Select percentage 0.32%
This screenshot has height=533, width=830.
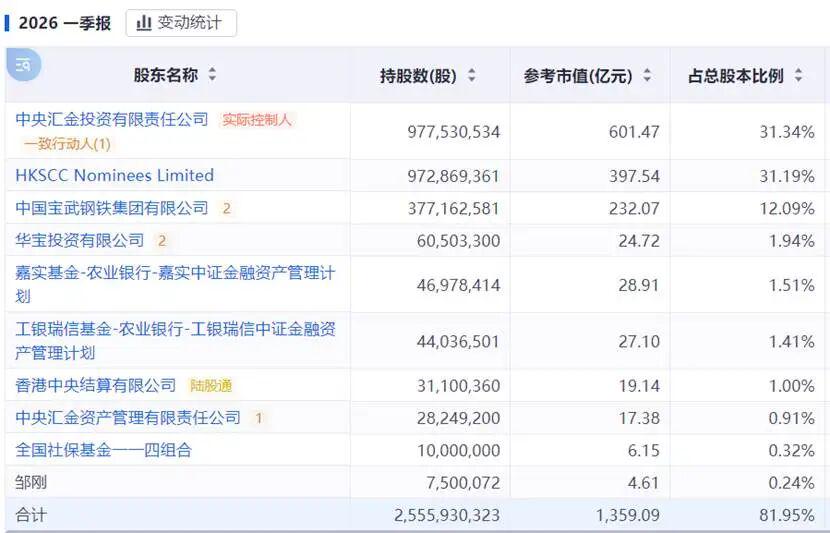pos(792,450)
